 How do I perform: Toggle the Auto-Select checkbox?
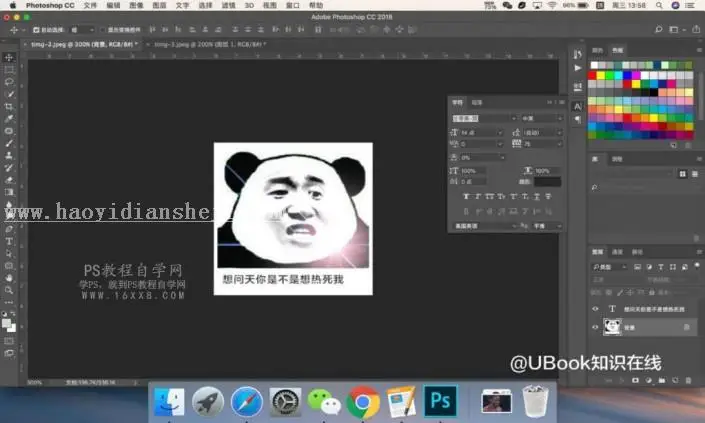36,30
